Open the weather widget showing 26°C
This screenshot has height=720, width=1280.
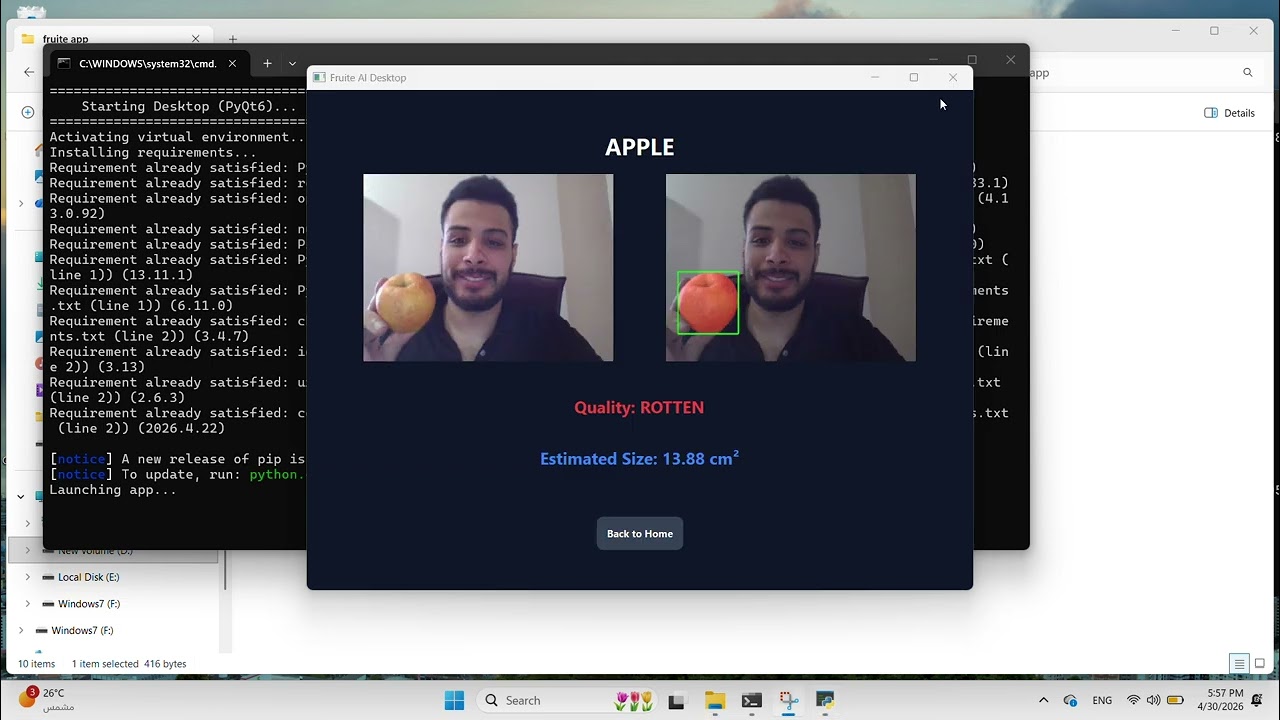(x=47, y=699)
